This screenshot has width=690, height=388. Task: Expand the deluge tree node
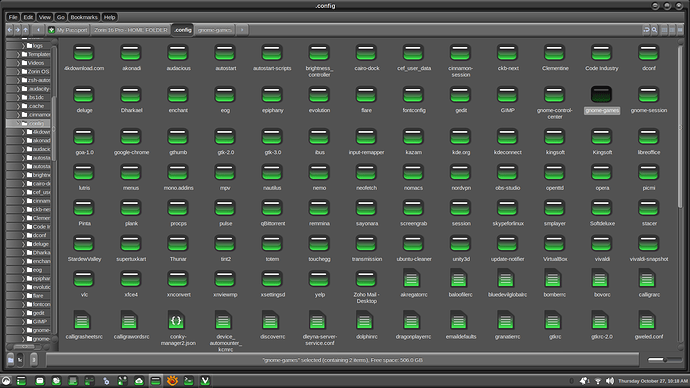23,244
